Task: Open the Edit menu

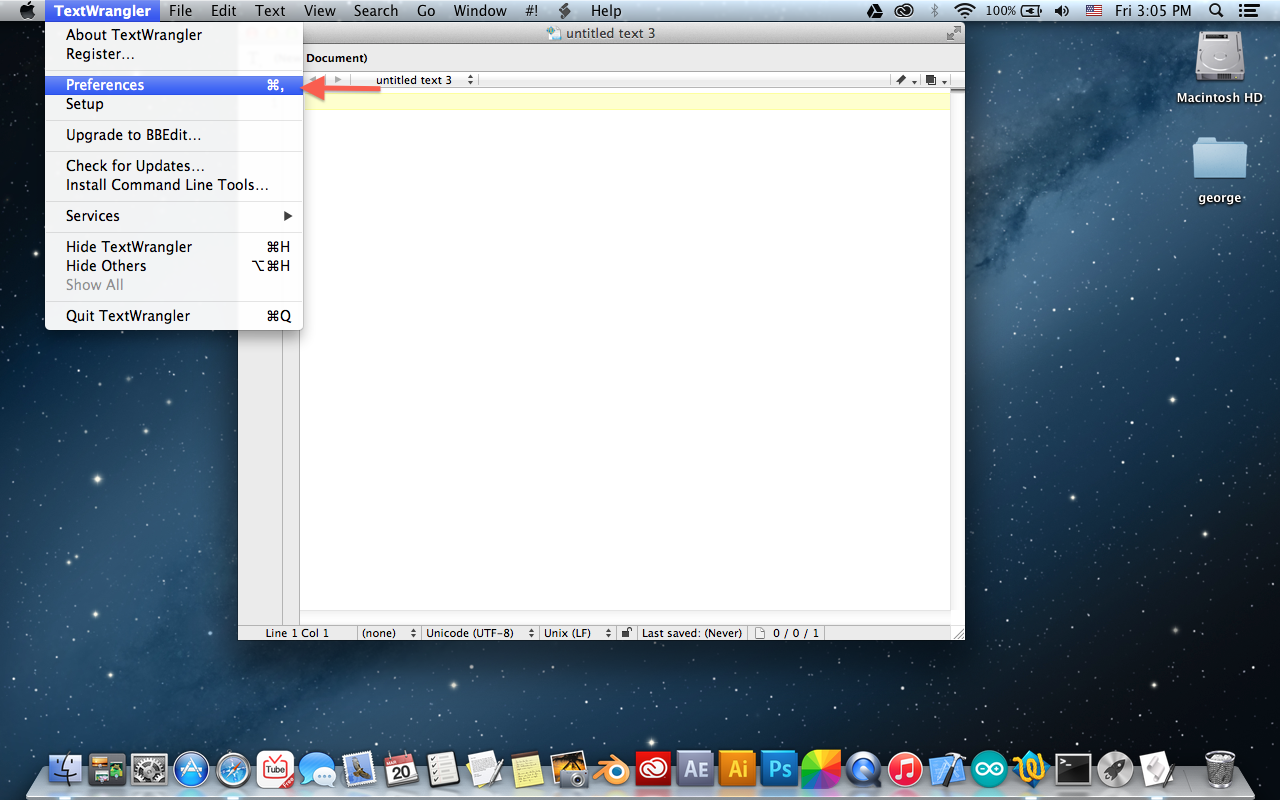Action: pos(224,11)
